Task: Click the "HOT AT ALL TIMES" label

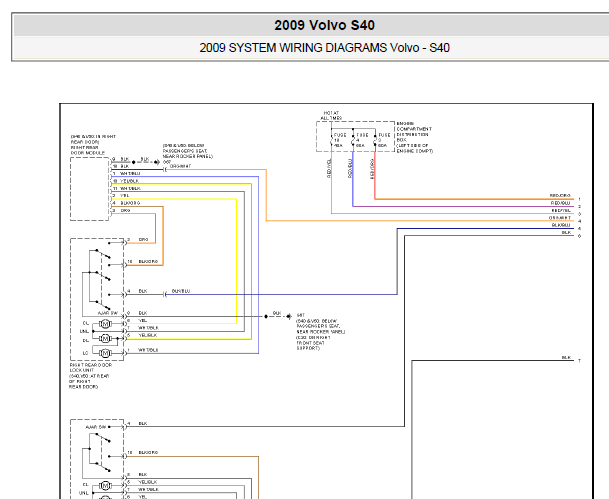Action: pos(331,115)
